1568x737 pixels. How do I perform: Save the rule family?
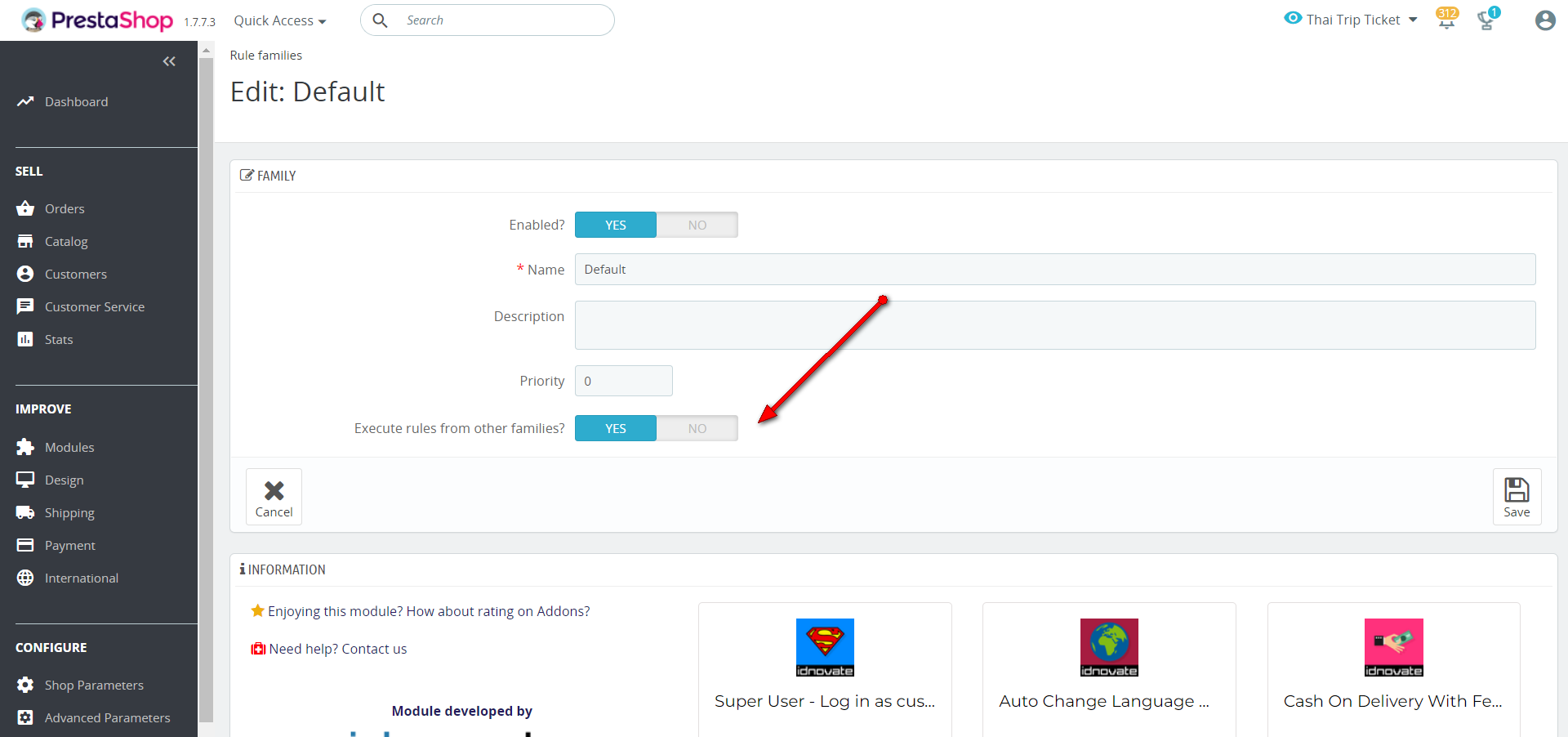(x=1517, y=497)
